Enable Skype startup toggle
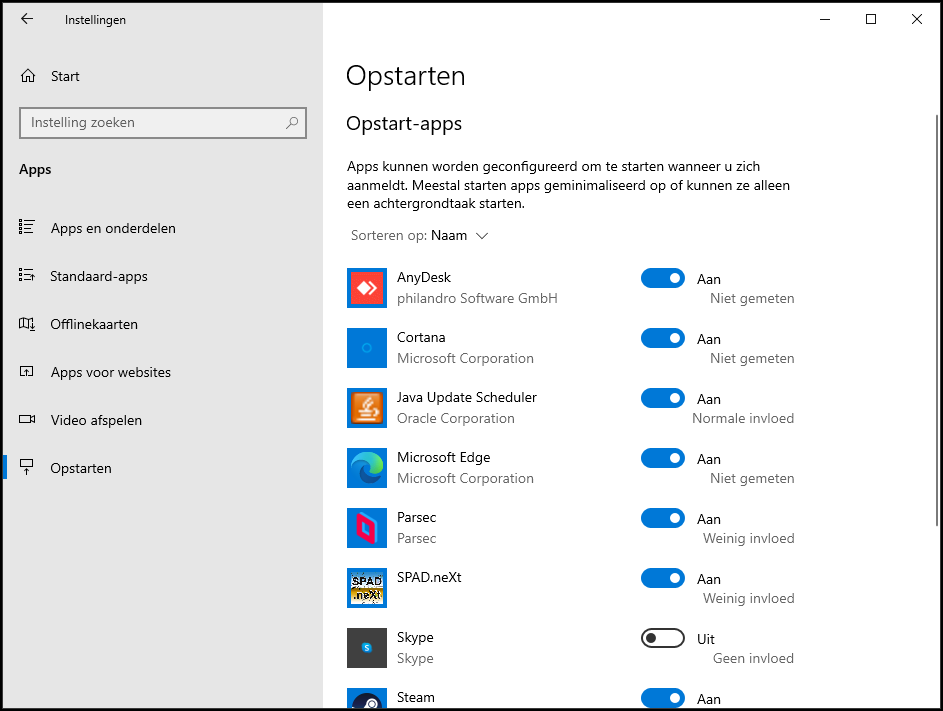943x711 pixels. point(663,638)
